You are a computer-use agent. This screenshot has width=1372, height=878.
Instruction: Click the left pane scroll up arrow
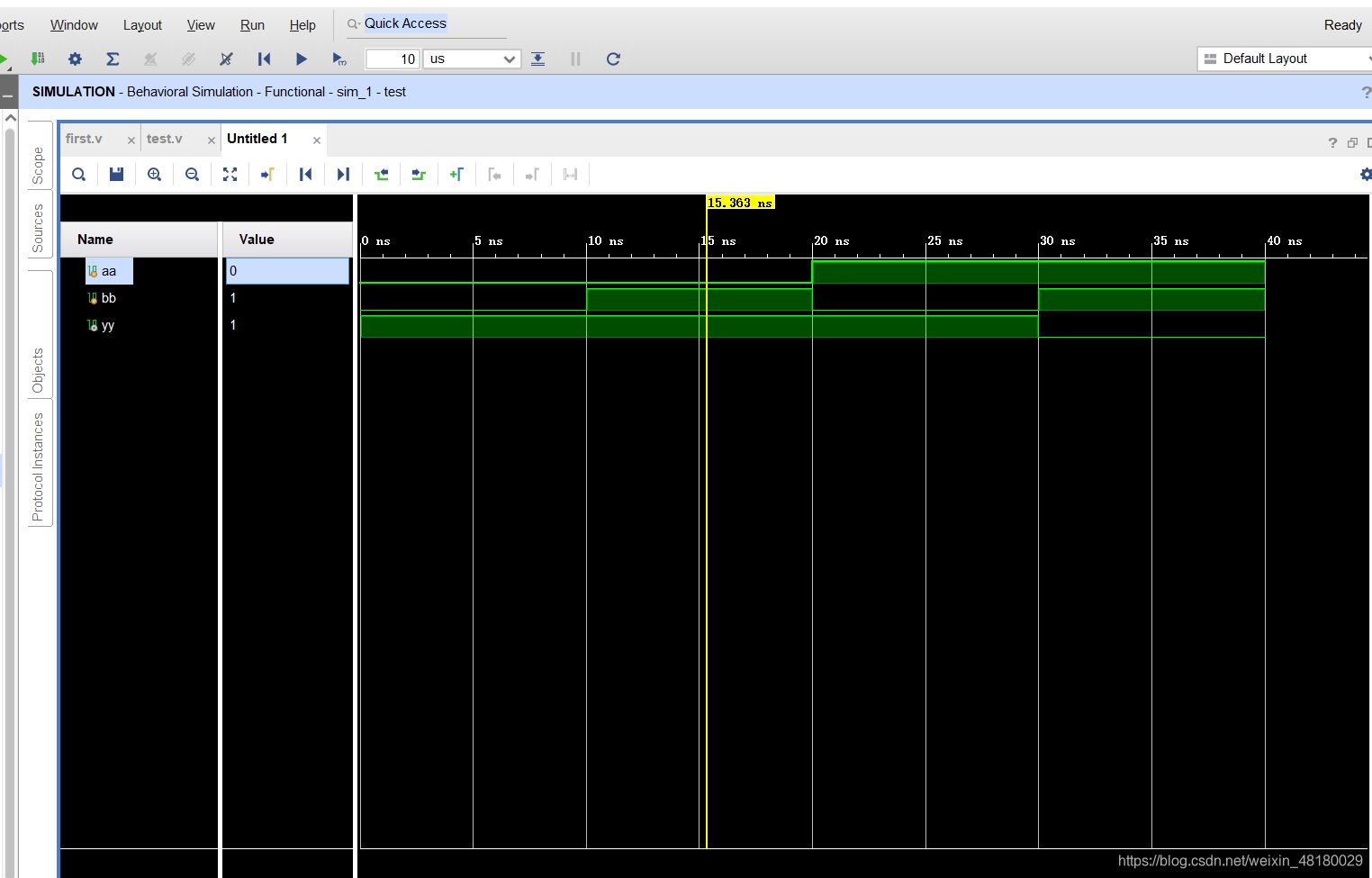pos(10,118)
